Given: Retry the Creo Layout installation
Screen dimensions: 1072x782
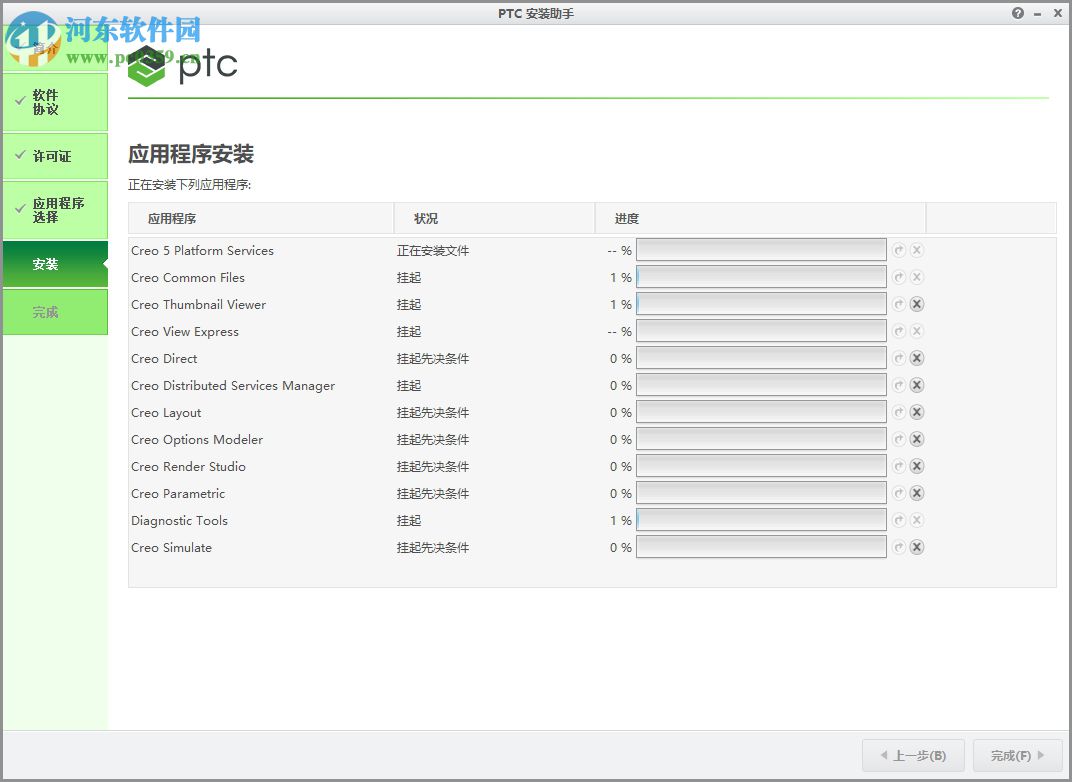Looking at the screenshot, I should pos(901,411).
